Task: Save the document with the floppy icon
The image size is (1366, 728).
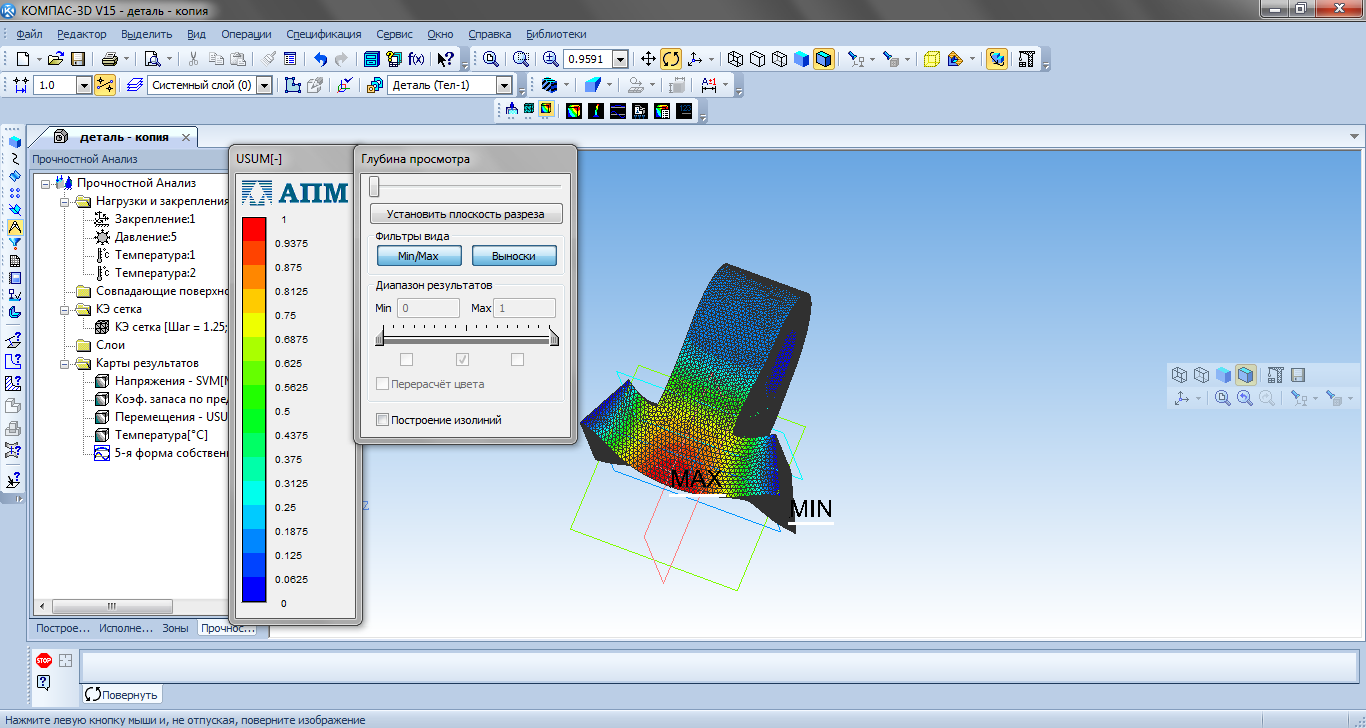Action: [78, 59]
